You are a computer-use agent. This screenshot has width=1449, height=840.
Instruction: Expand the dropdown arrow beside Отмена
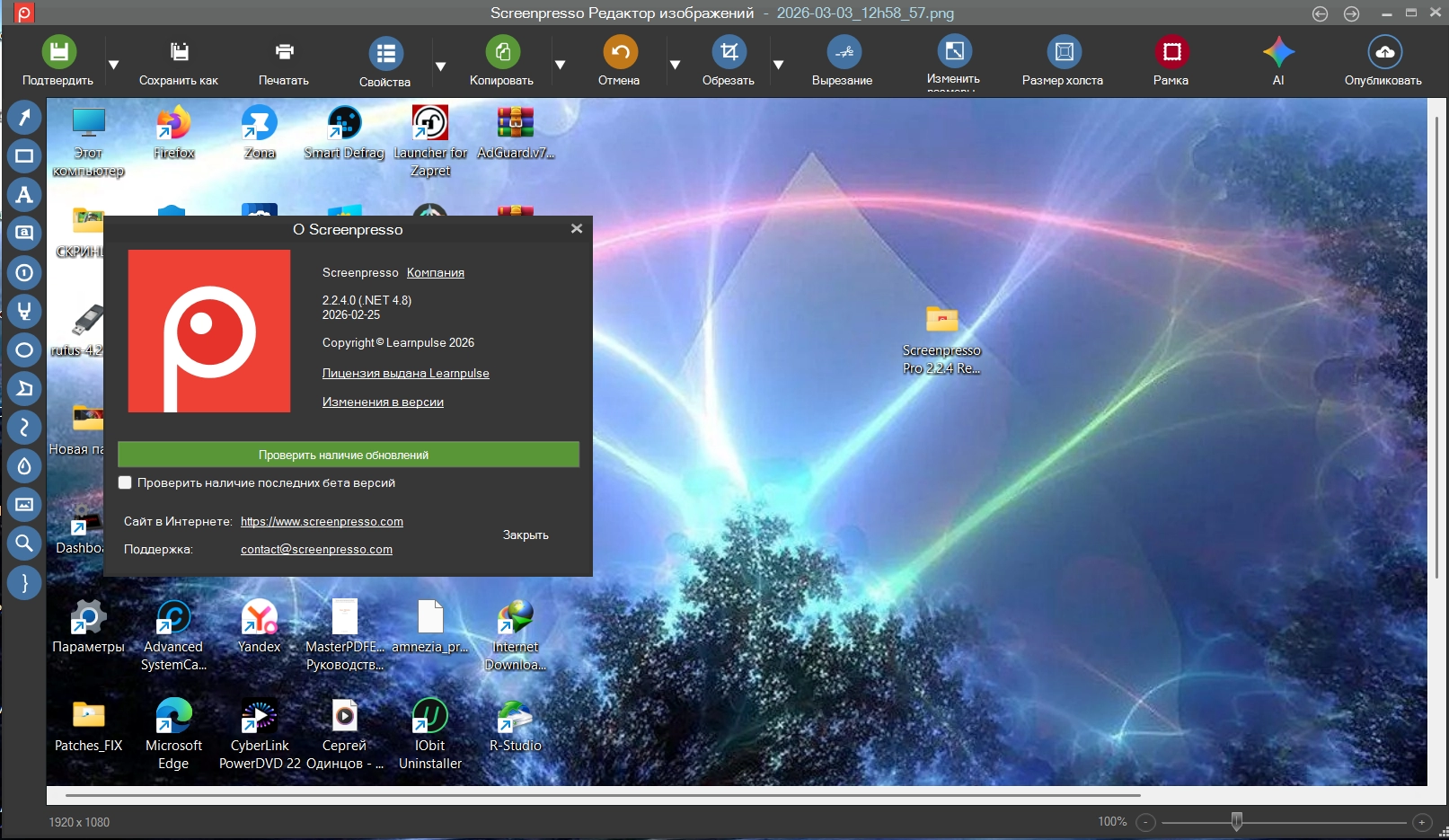tap(676, 65)
